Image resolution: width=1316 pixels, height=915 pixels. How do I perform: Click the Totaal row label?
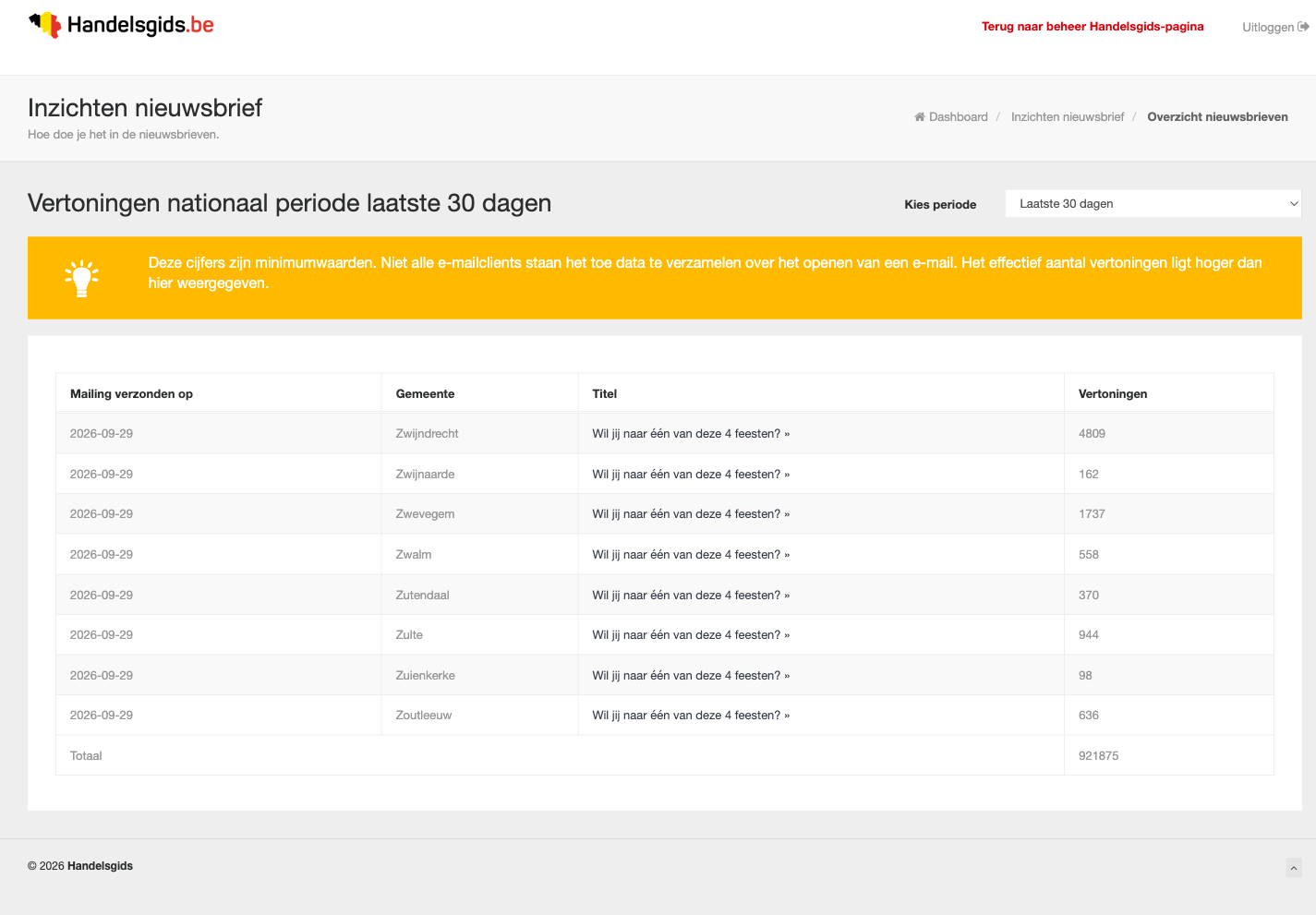86,756
